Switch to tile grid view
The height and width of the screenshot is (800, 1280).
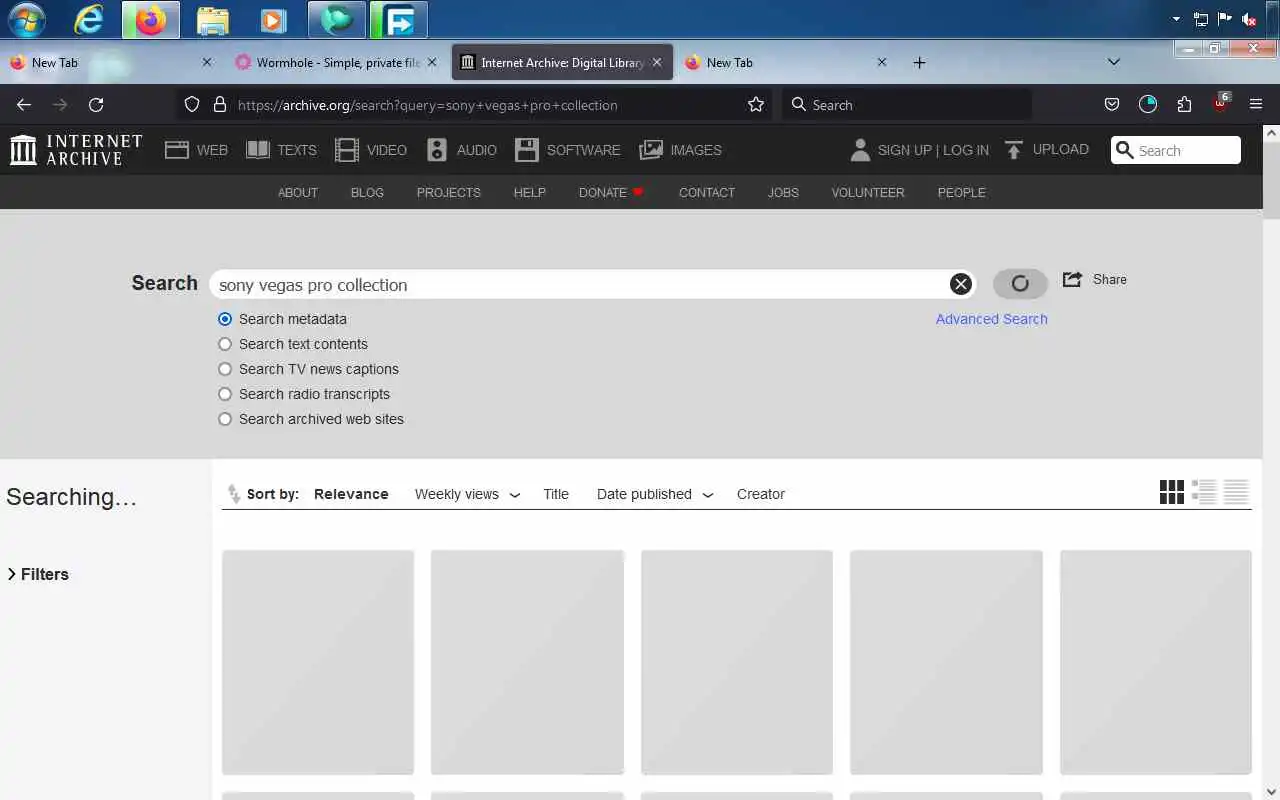point(1172,492)
